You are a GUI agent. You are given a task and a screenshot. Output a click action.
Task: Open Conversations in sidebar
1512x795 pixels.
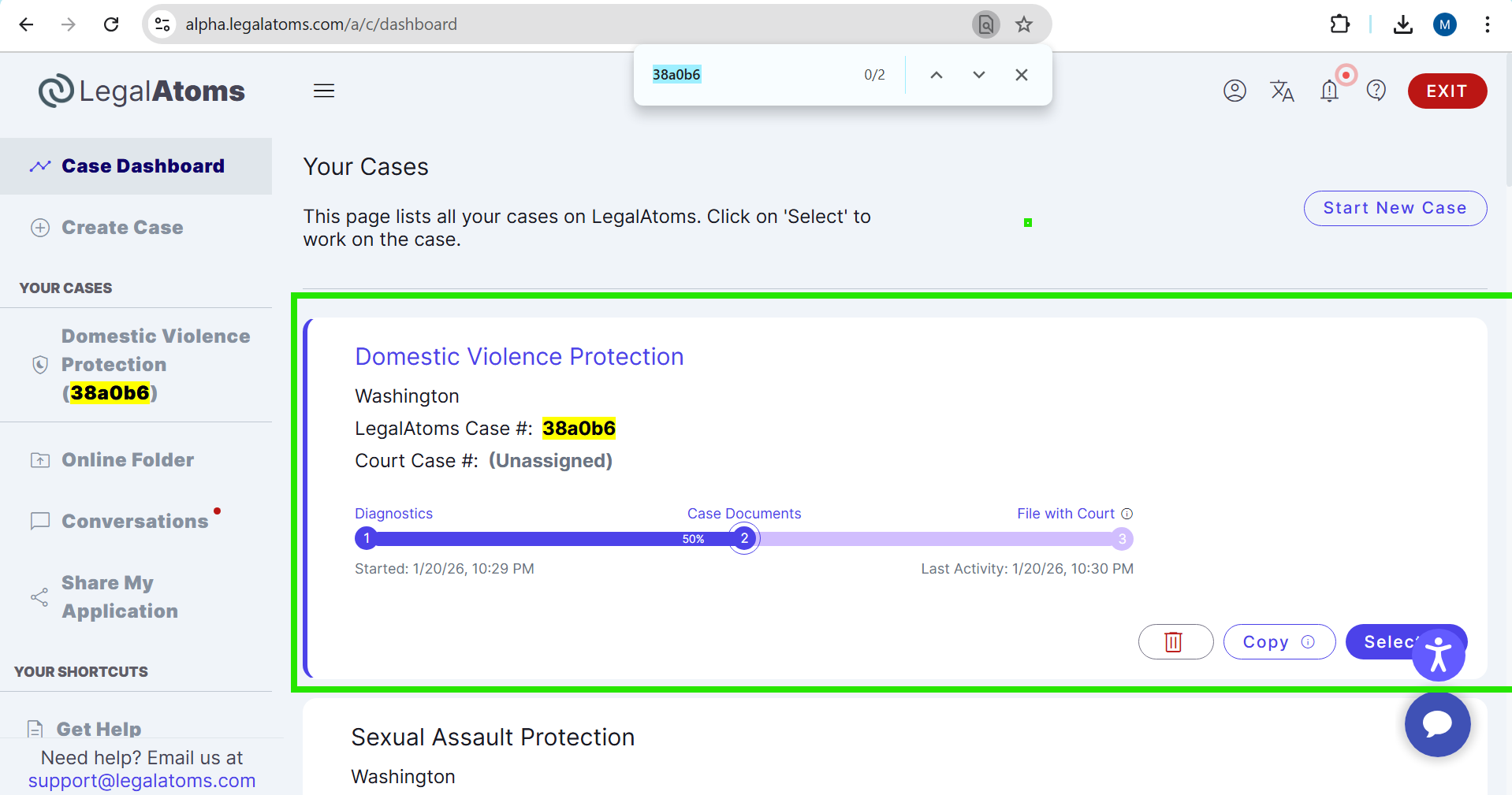(x=135, y=522)
